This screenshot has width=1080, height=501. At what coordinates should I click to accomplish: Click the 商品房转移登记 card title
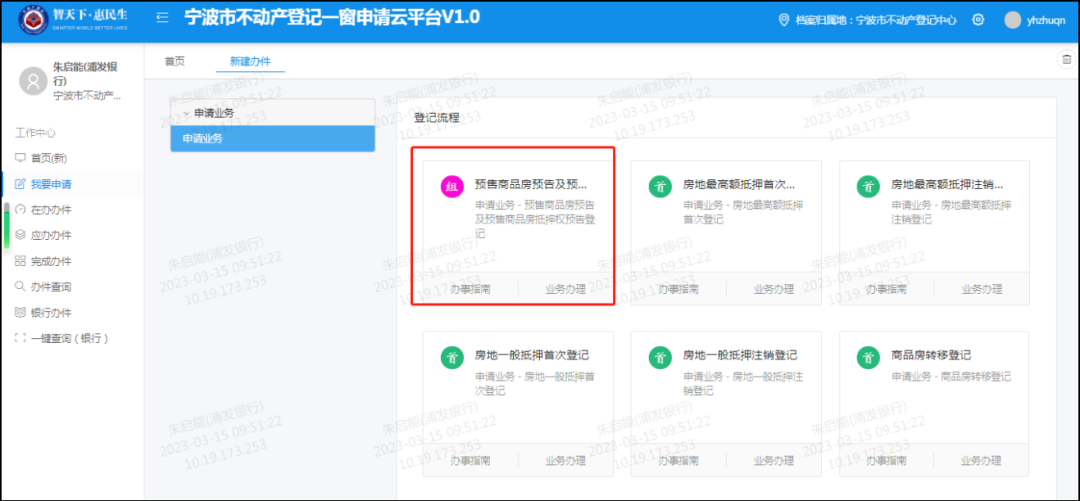click(931, 356)
